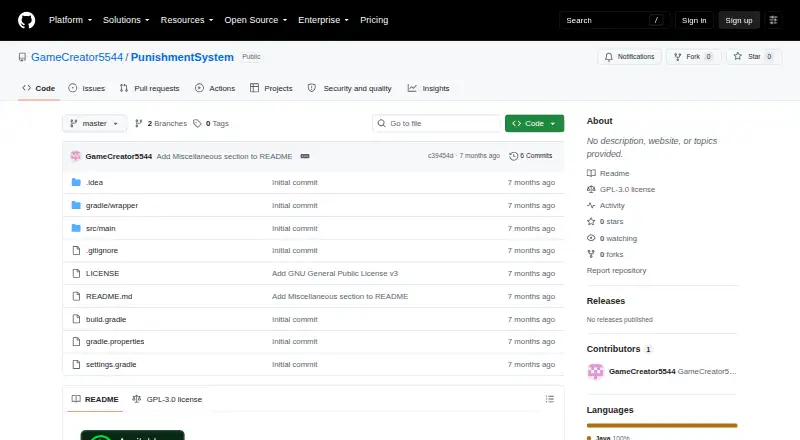
Task: Click the 0 stars link in About
Action: [606, 222]
